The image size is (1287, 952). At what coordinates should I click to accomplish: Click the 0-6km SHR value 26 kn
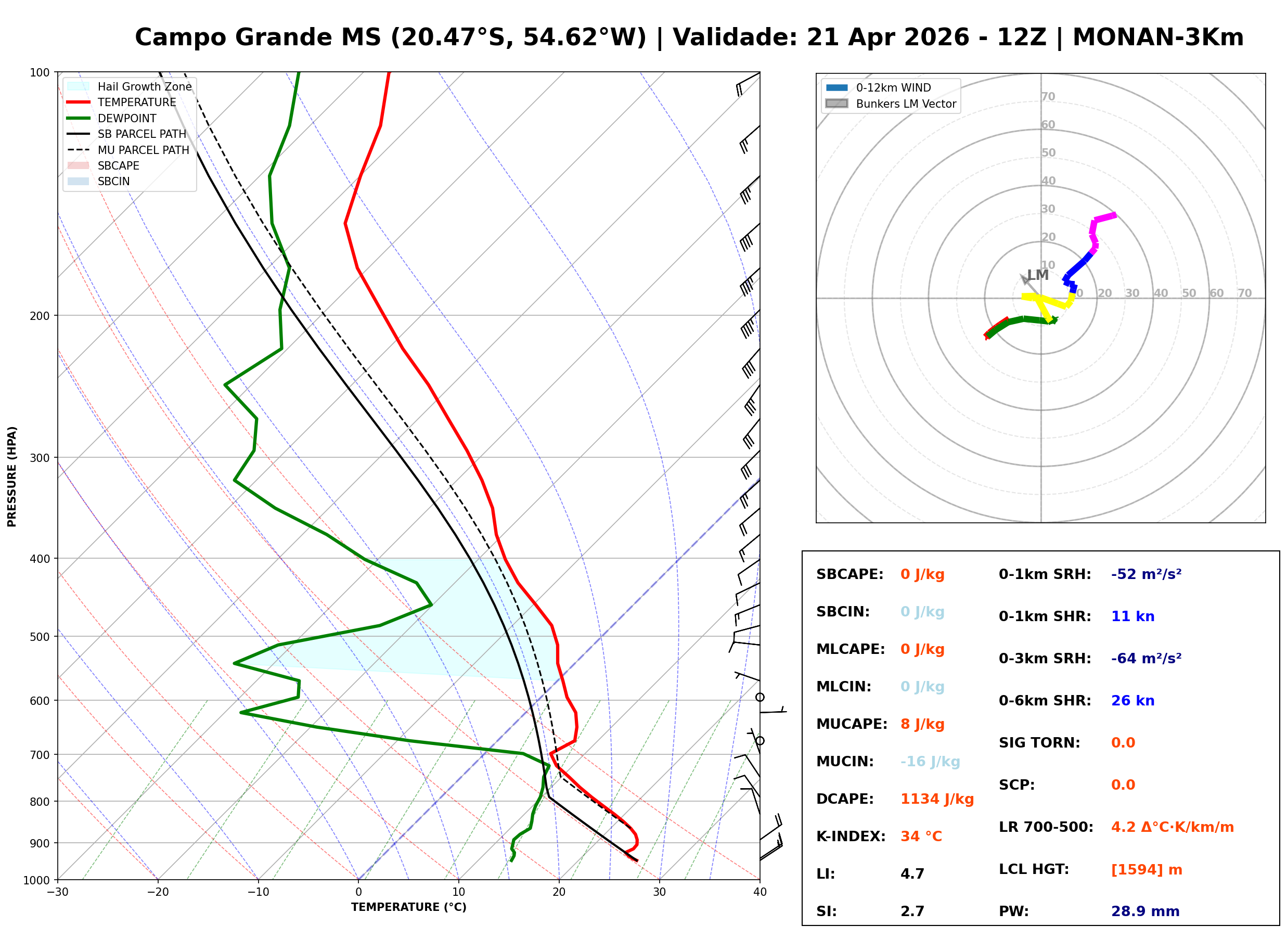pyautogui.click(x=1133, y=701)
